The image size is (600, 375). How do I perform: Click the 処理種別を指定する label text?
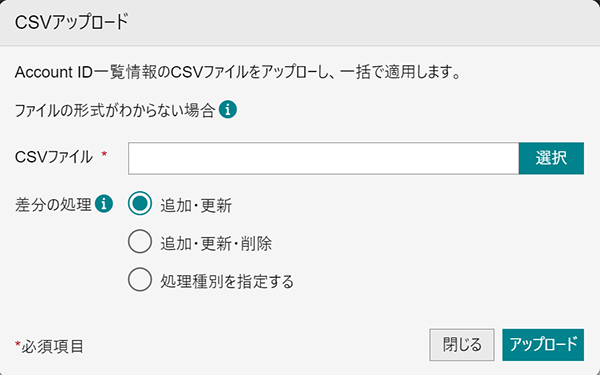227,282
